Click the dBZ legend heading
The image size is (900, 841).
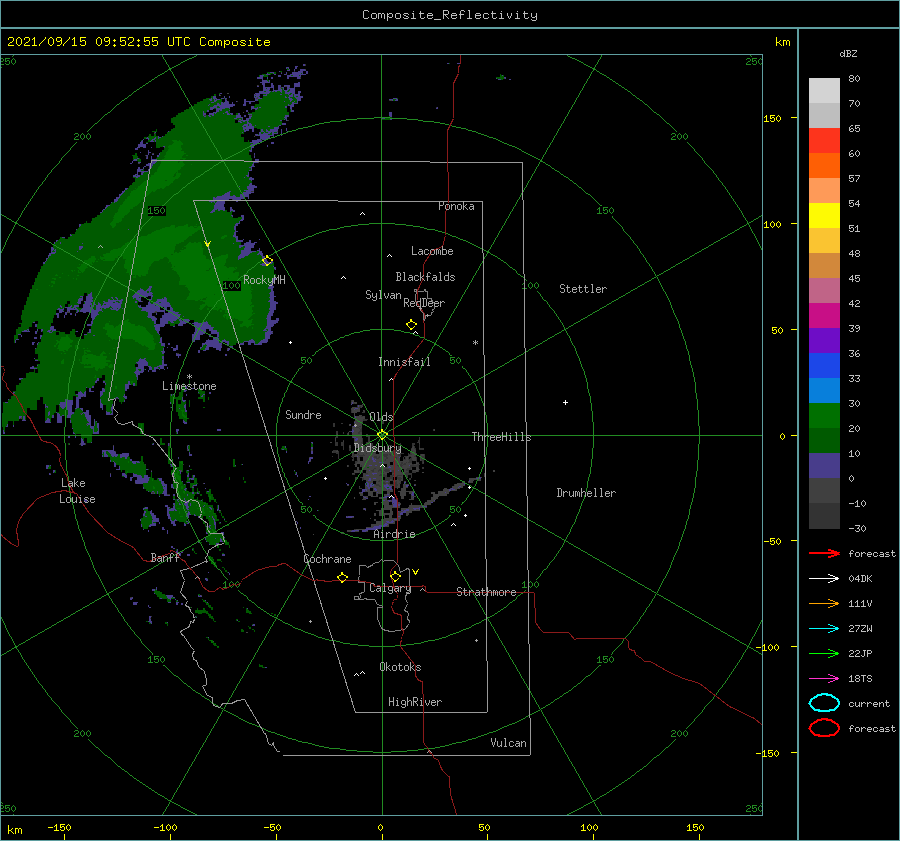pos(848,53)
